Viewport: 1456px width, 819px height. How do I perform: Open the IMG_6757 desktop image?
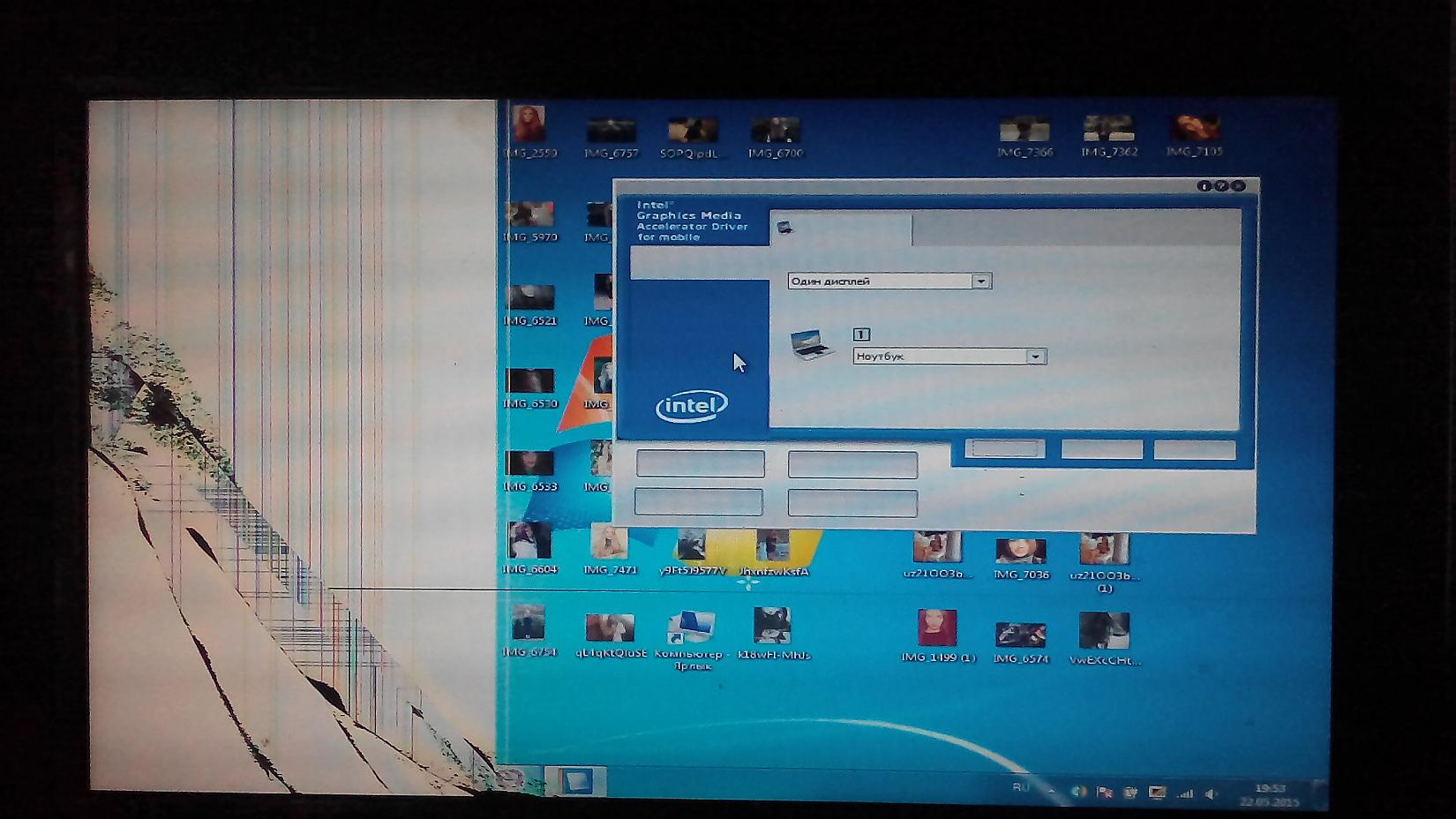(611, 132)
